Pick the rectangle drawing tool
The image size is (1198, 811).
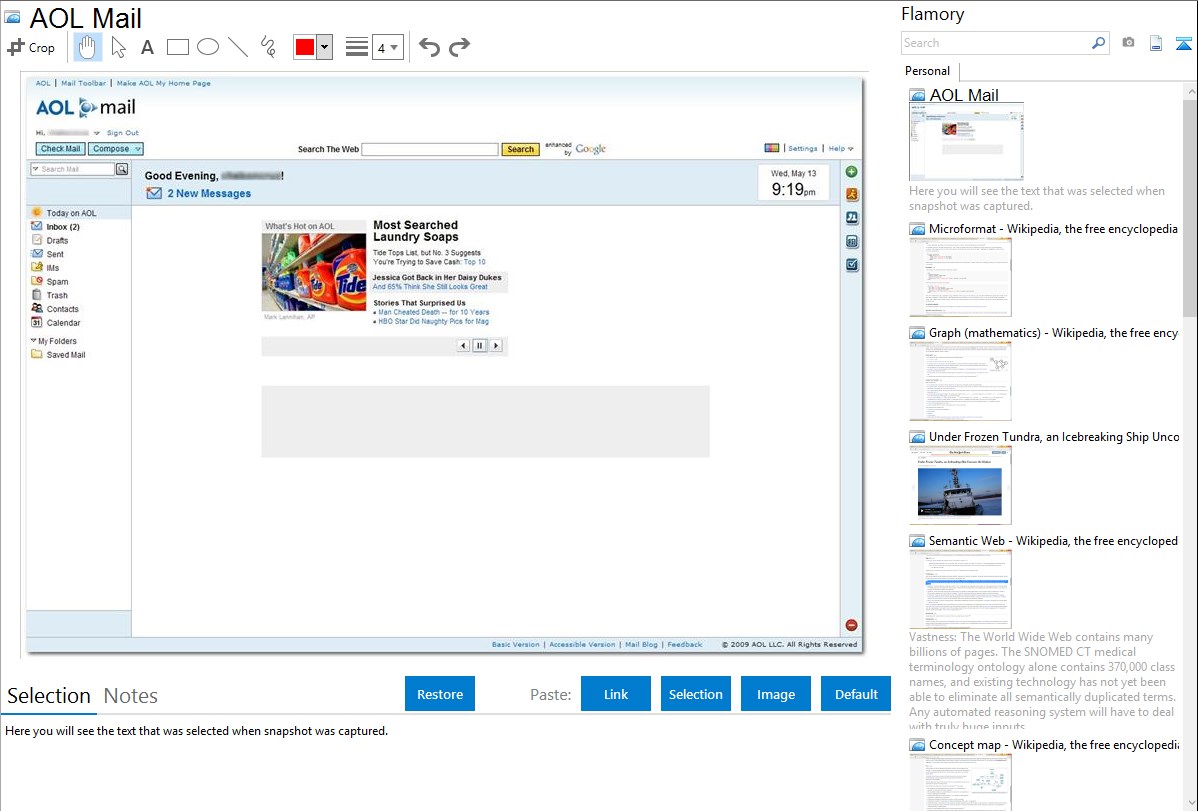(x=177, y=47)
